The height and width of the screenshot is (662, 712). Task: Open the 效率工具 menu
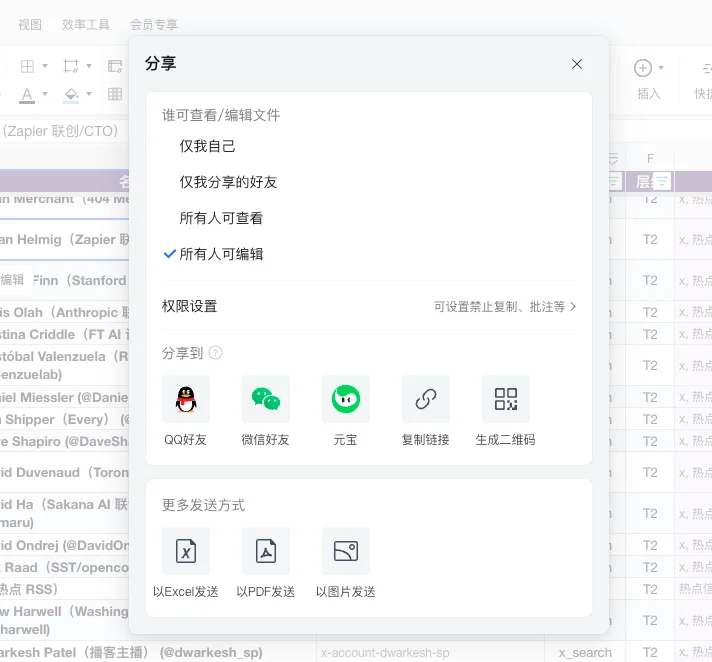(x=86, y=25)
